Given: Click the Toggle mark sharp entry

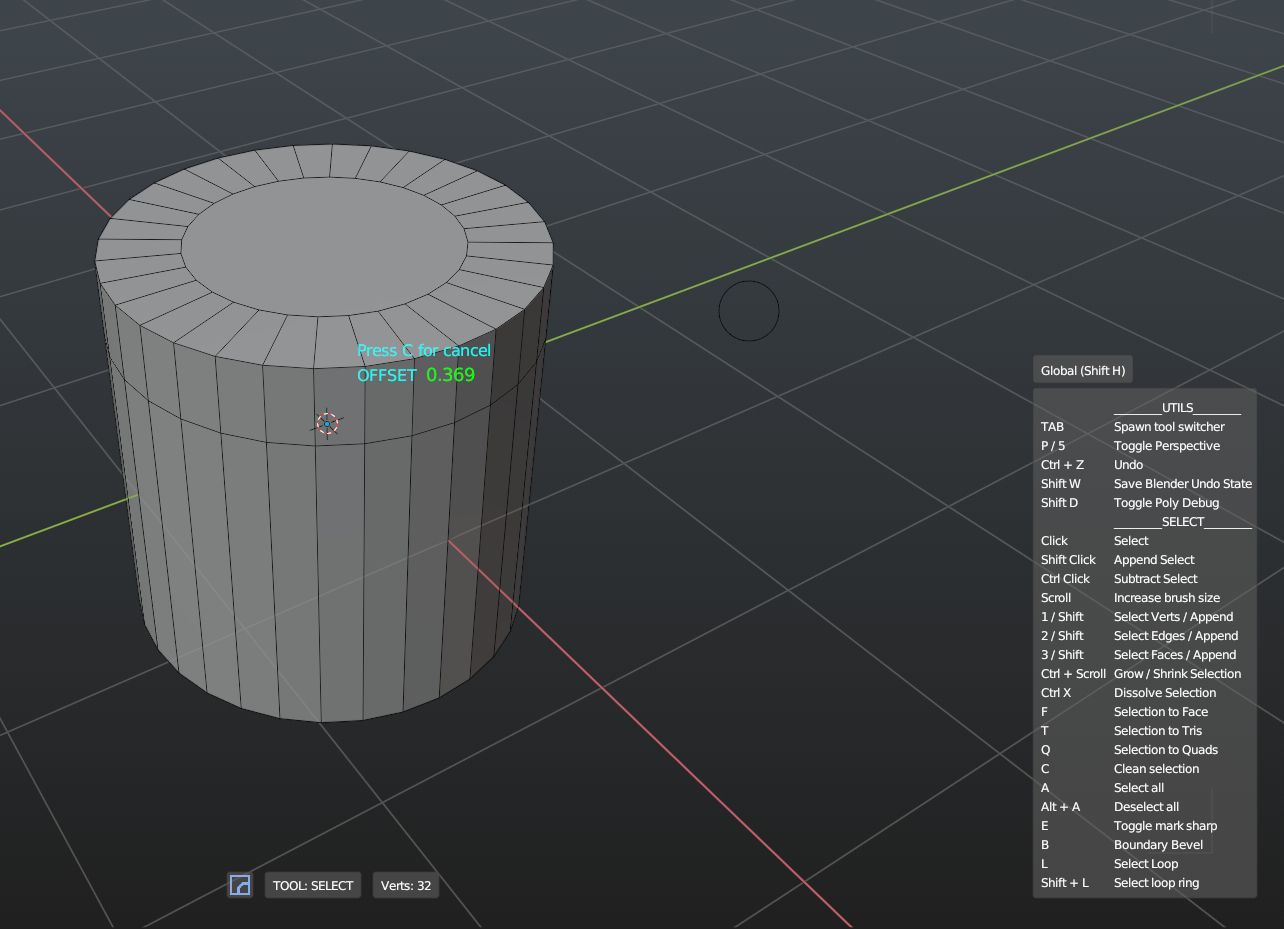Looking at the screenshot, I should point(1165,826).
